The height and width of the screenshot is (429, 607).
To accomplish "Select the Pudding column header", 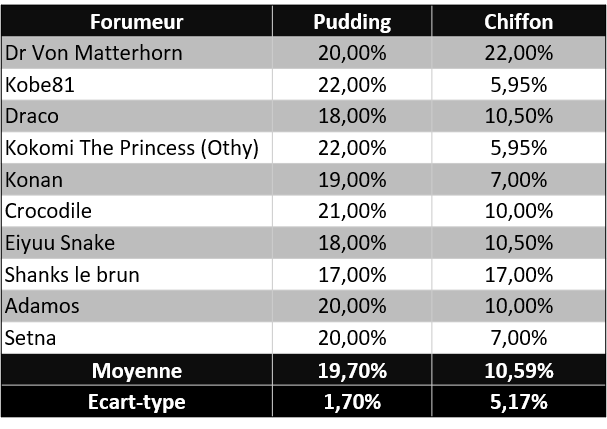I will pyautogui.click(x=351, y=22).
